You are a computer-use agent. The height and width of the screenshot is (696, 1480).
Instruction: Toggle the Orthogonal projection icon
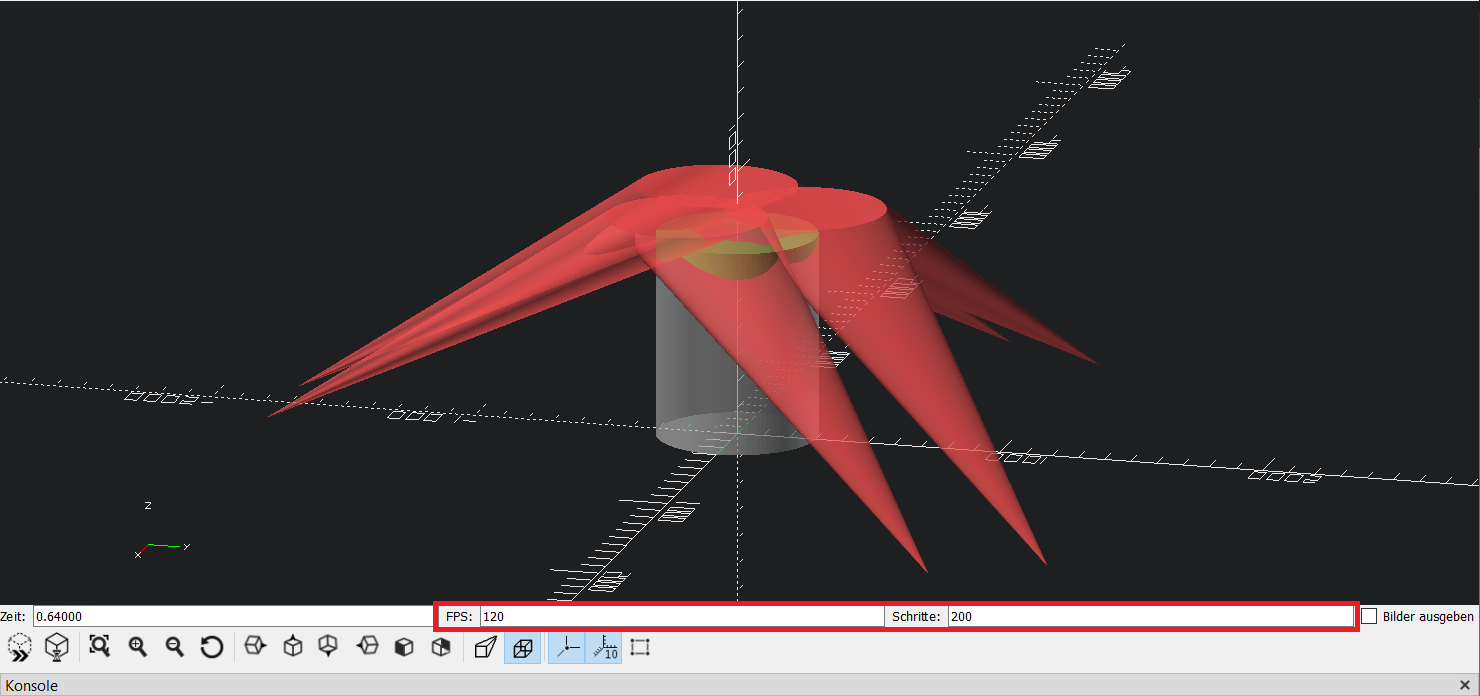coord(522,647)
